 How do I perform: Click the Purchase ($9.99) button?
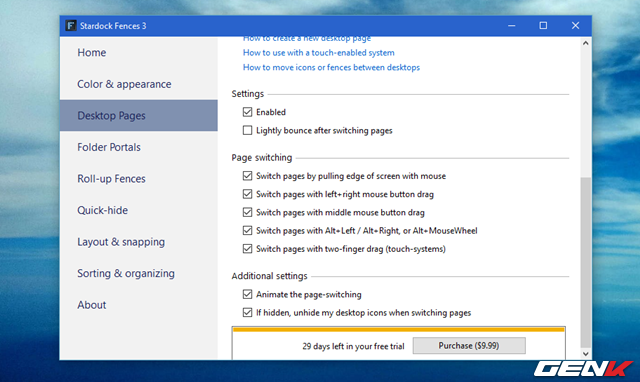pyautogui.click(x=469, y=346)
